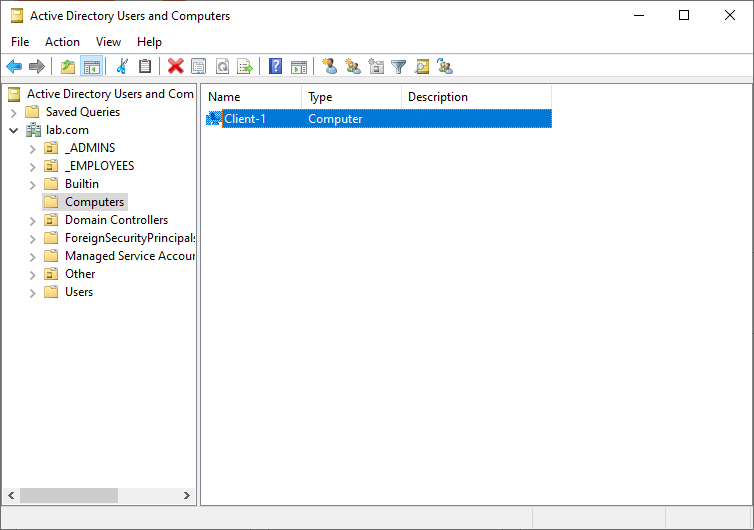Select the Saved Queries folder
The image size is (754, 530).
(83, 112)
